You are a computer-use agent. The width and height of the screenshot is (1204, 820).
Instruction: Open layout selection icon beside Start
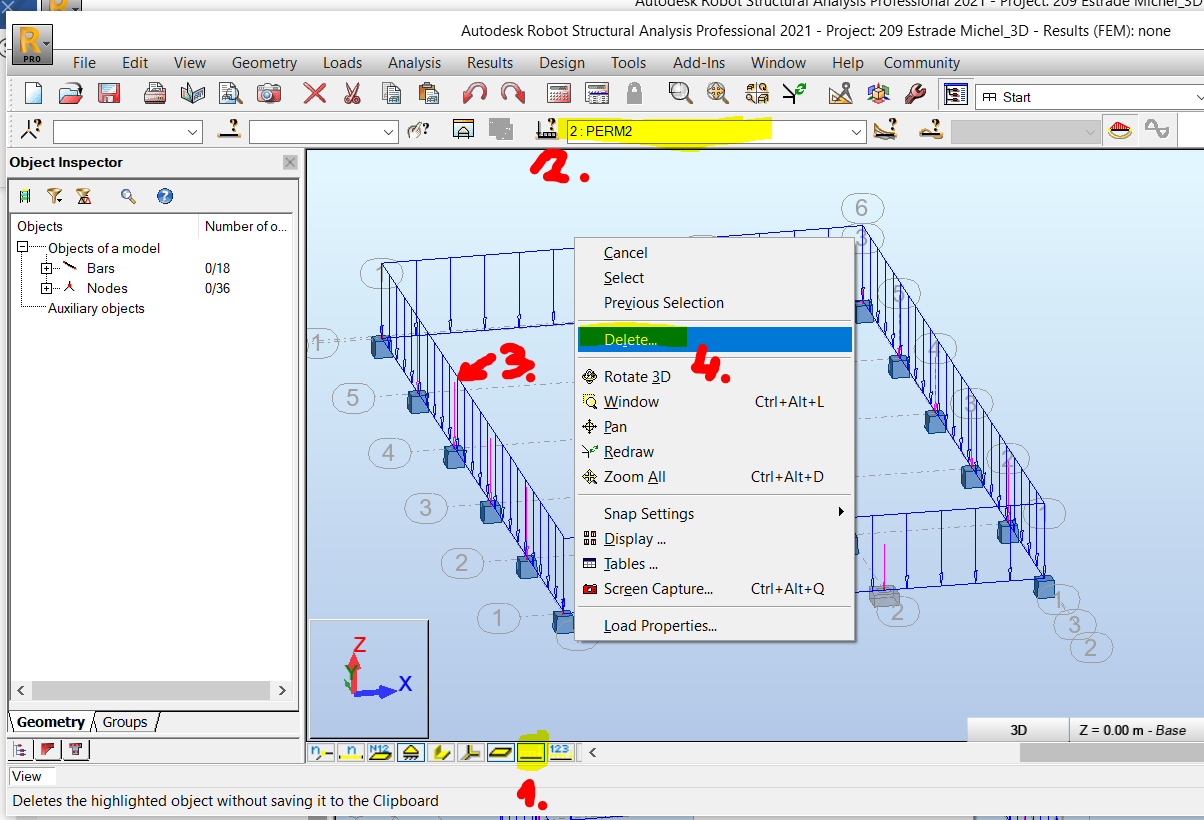[956, 95]
